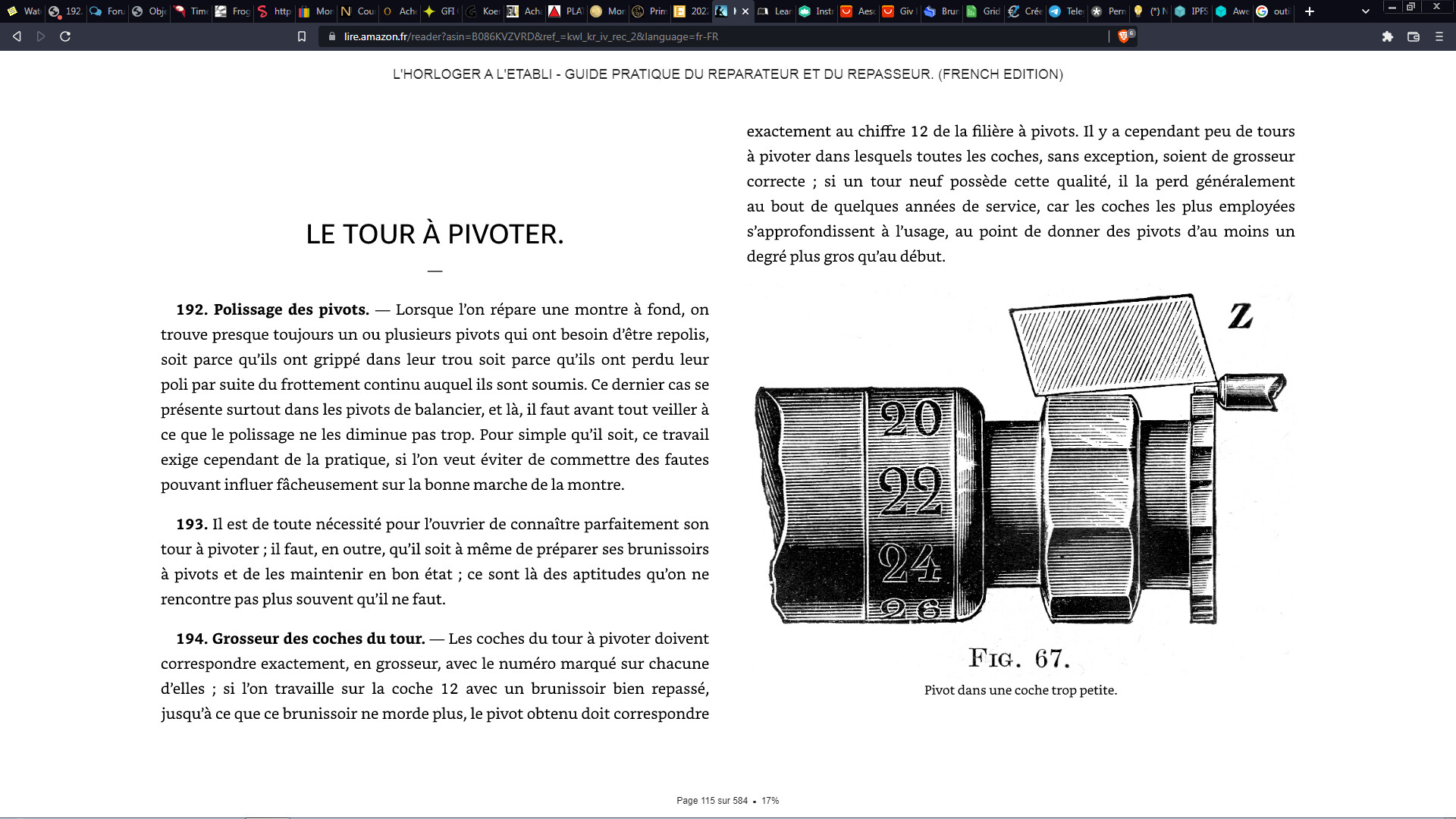Image resolution: width=1456 pixels, height=819 pixels.
Task: Switch to the 'Cou' Notion tab
Action: (356, 11)
